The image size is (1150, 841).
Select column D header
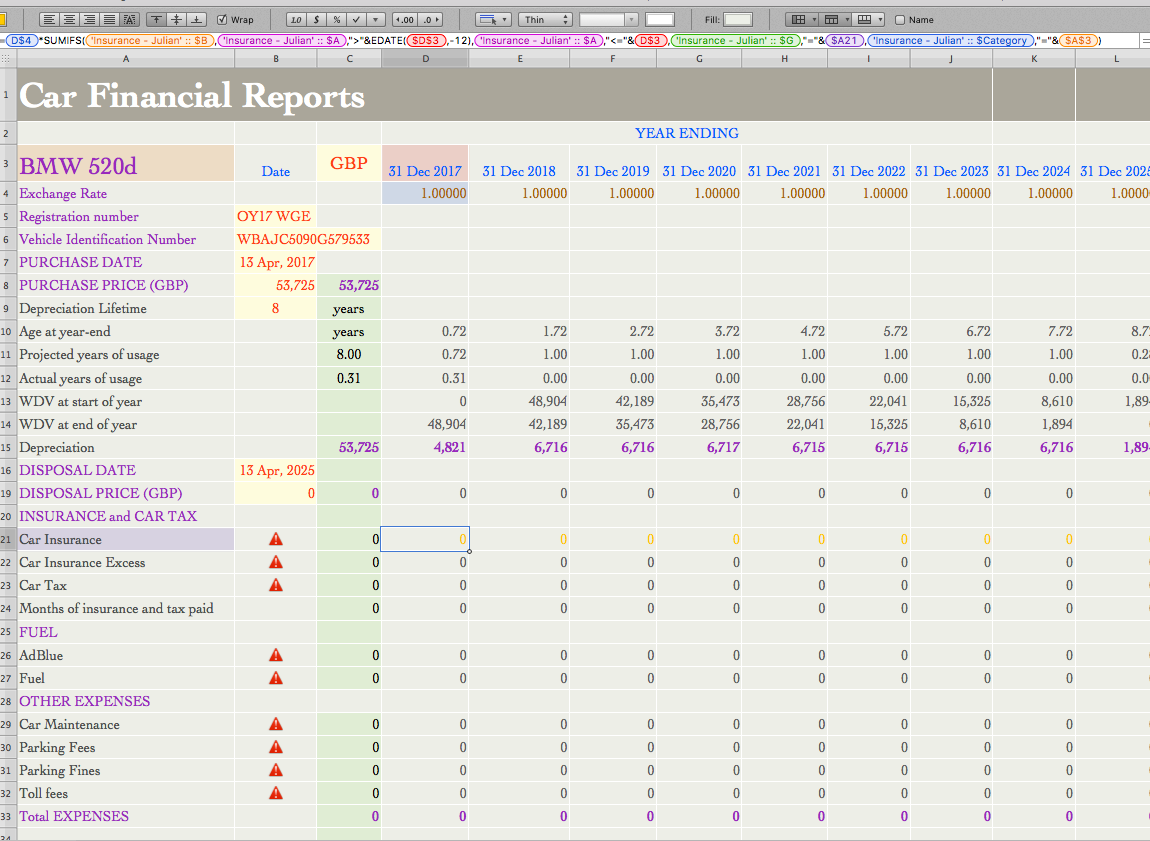tap(425, 59)
